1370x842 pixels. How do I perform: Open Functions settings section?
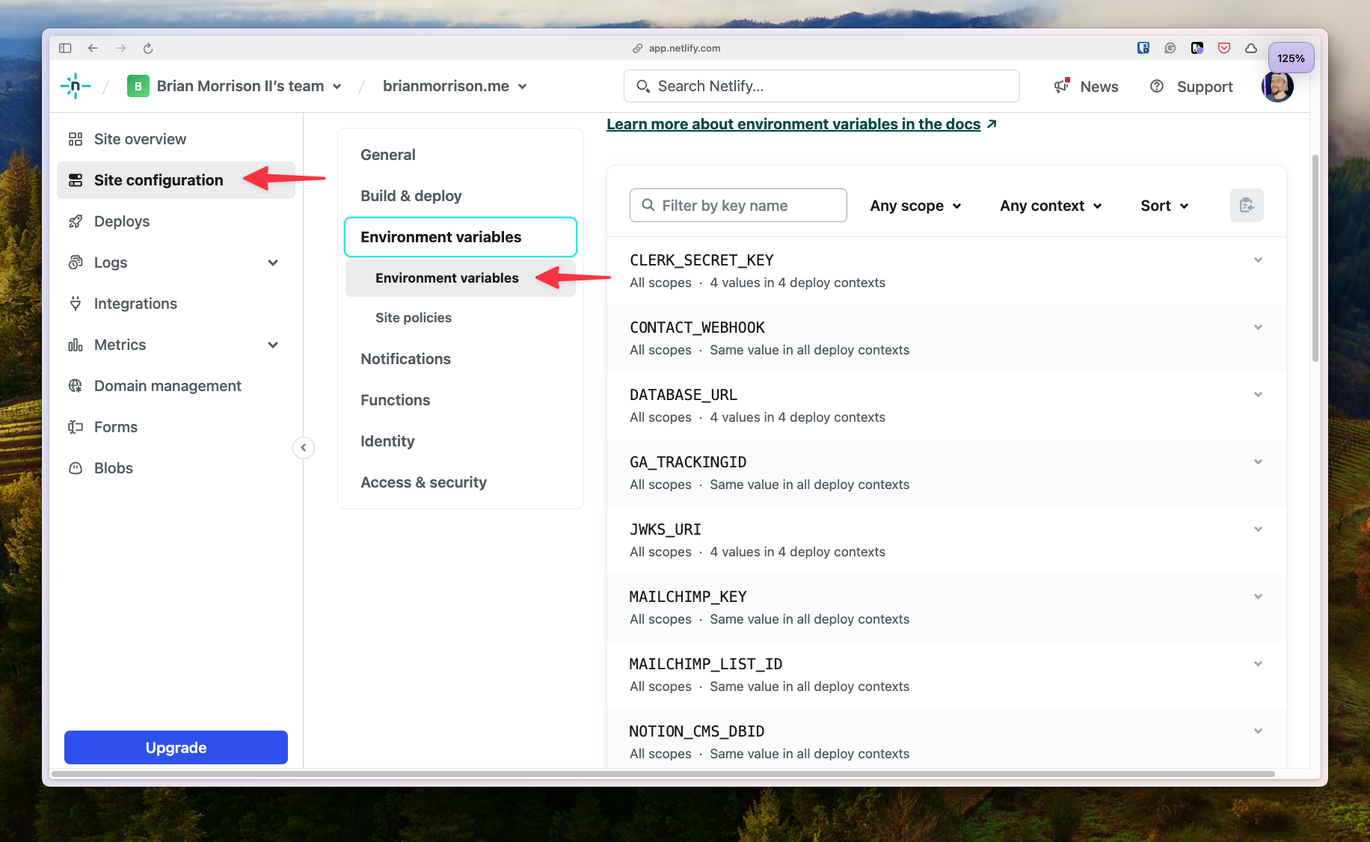point(395,400)
